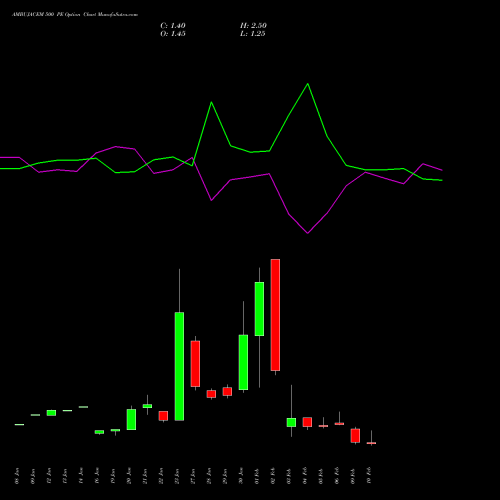Click the 08 Jan date label
This screenshot has height=500, width=500.
(17, 476)
